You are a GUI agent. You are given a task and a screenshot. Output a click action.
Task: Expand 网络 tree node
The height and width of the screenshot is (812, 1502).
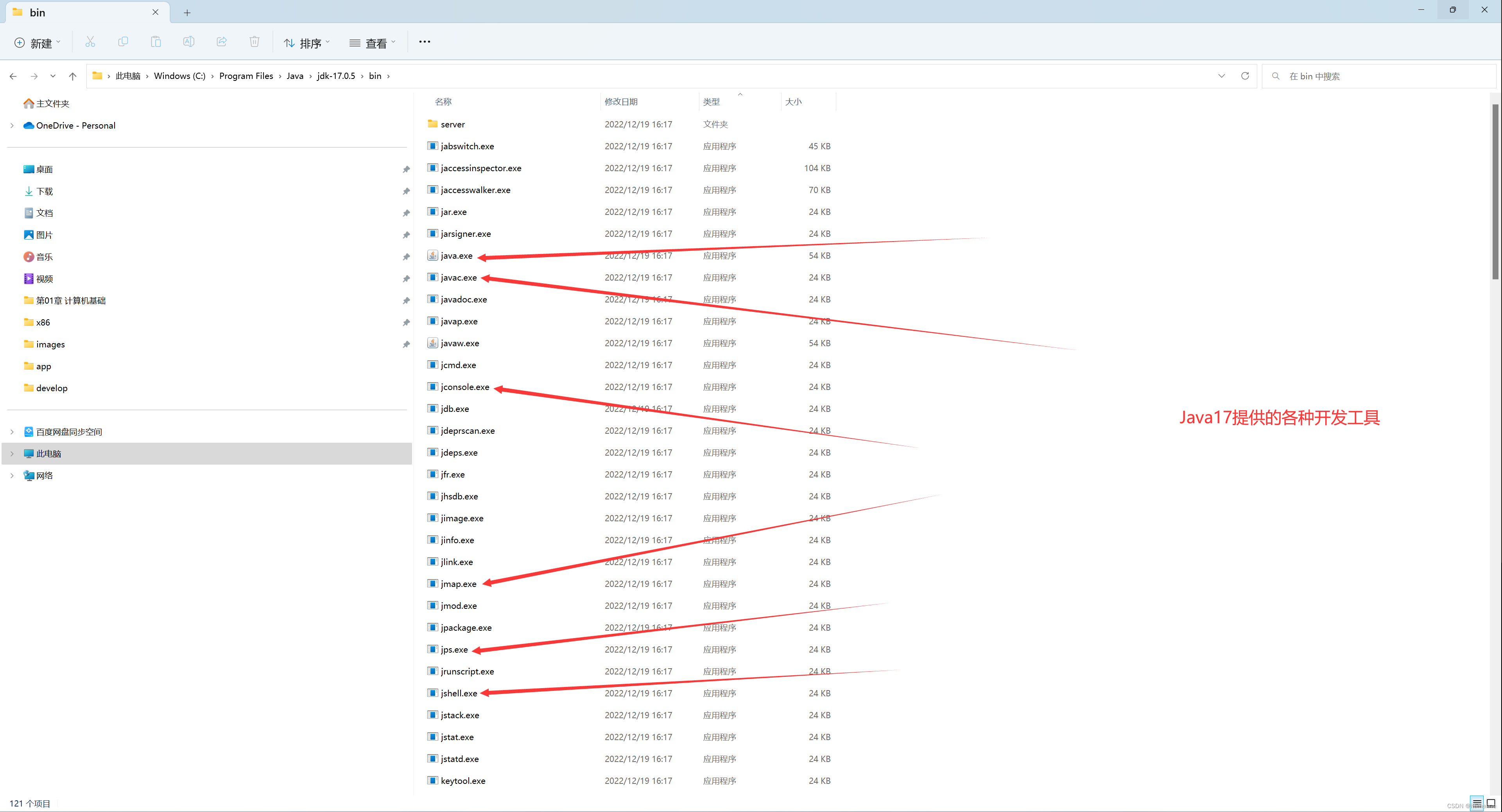tap(12, 476)
